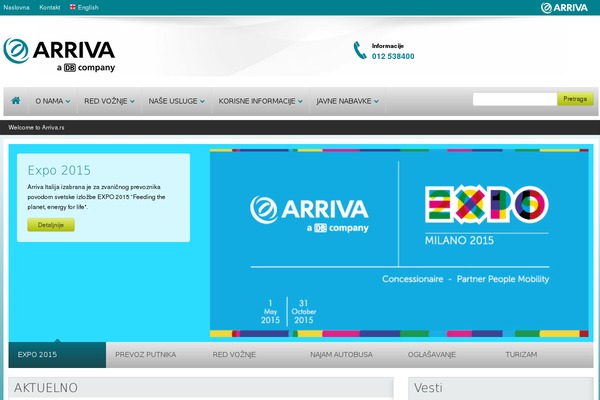600x400 pixels.
Task: Click the Detaljnije button in Expo box
Action: point(51,225)
